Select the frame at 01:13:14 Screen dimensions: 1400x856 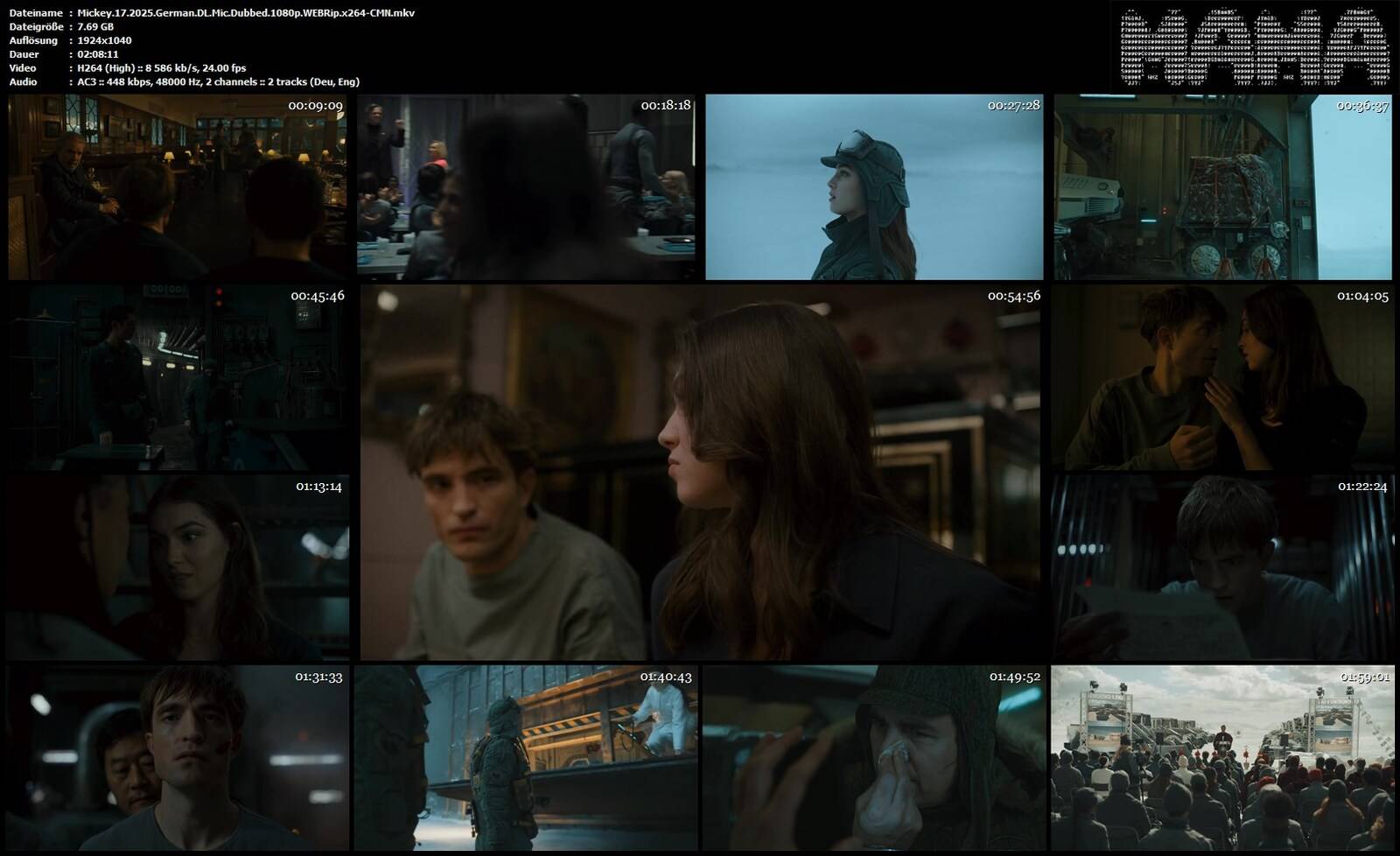pyautogui.click(x=178, y=567)
